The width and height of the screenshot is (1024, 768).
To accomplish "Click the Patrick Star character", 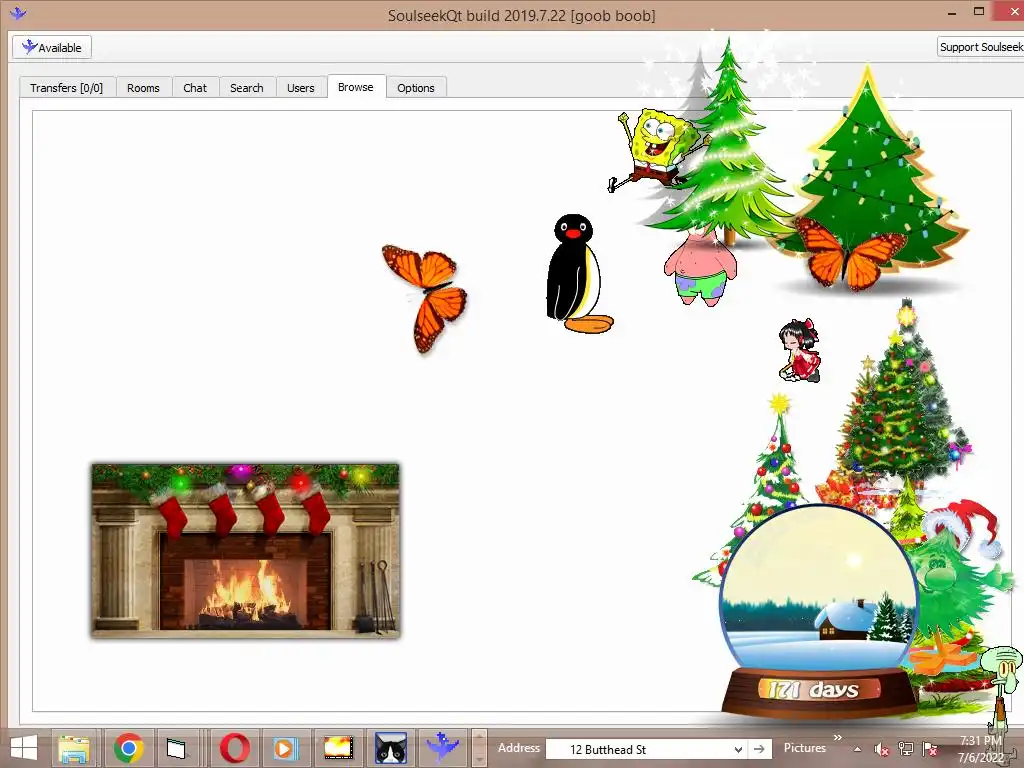I will click(700, 267).
